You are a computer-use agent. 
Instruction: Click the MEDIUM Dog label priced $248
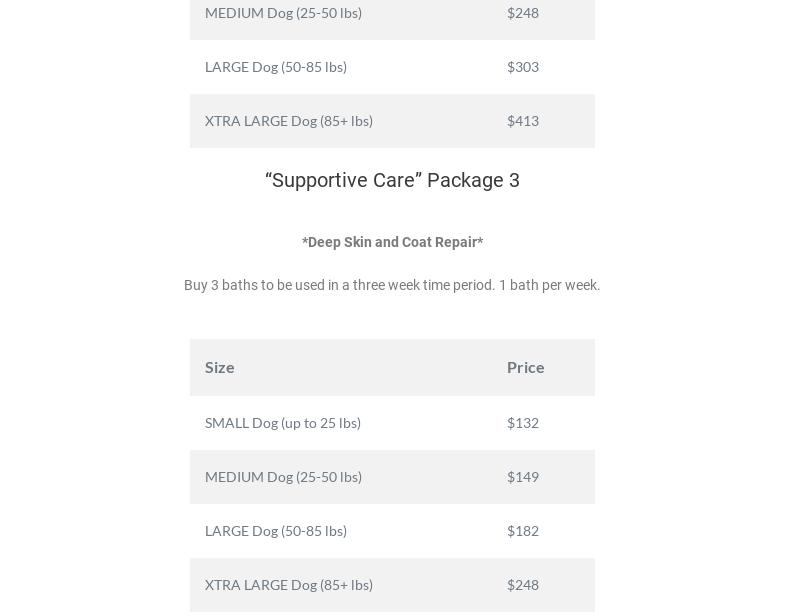point(283,13)
